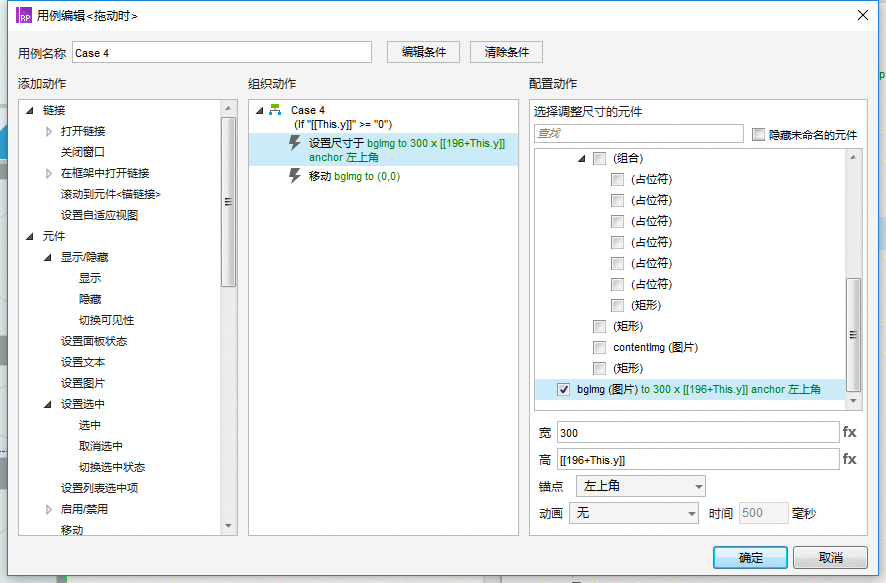Check the last (占位符) checkbox
886x583 pixels.
[x=618, y=284]
